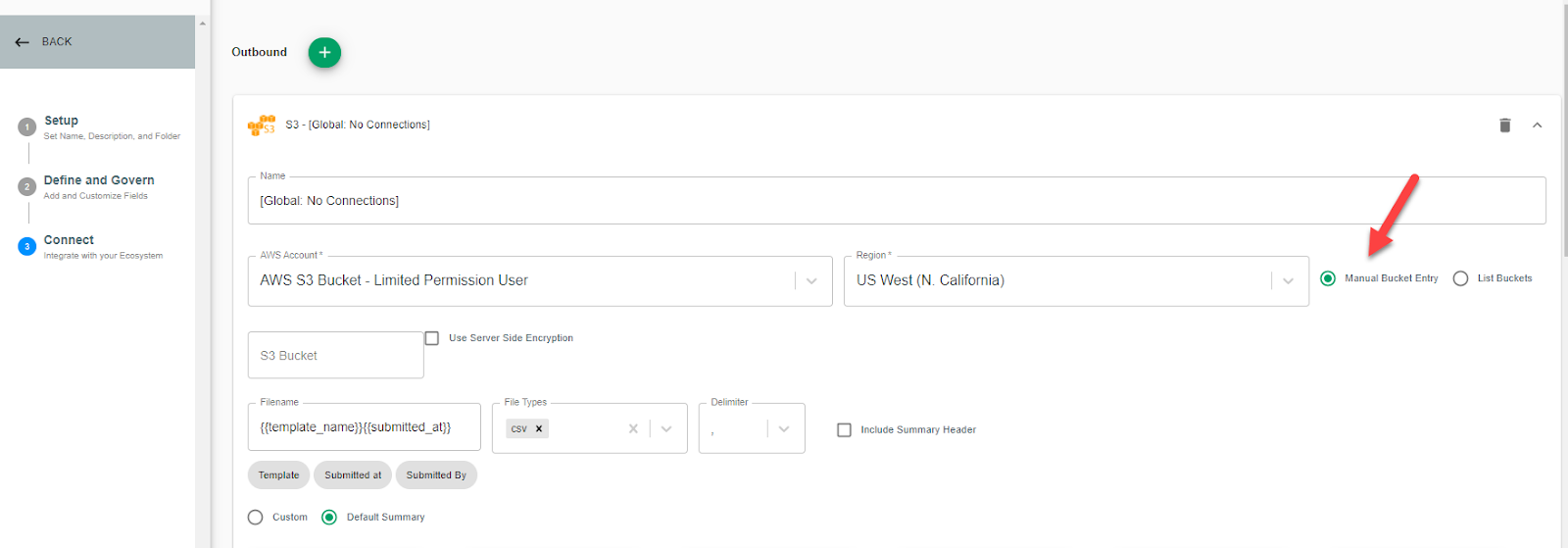Click step 2 number circle
The height and width of the screenshot is (548, 1568).
(26, 186)
